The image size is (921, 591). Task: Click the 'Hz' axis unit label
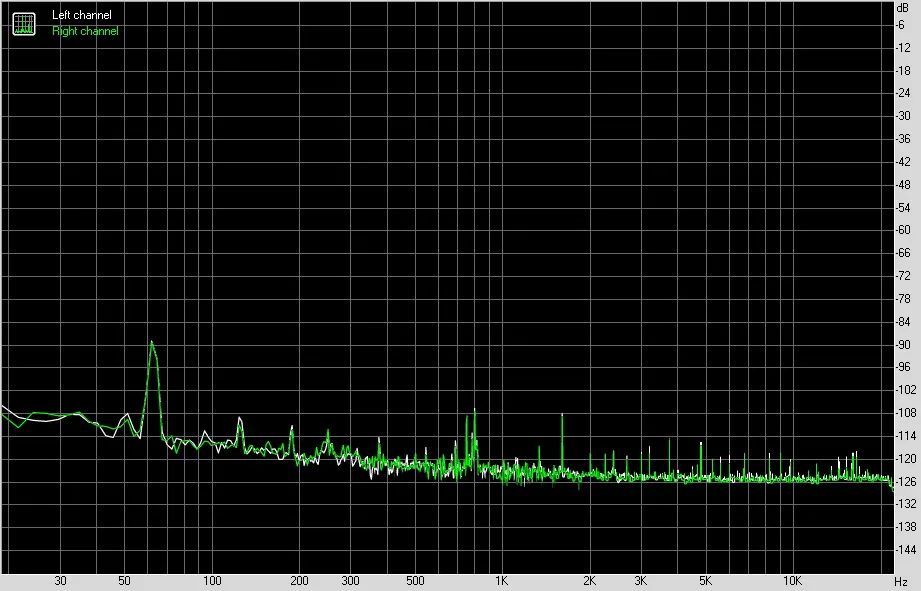(x=902, y=582)
